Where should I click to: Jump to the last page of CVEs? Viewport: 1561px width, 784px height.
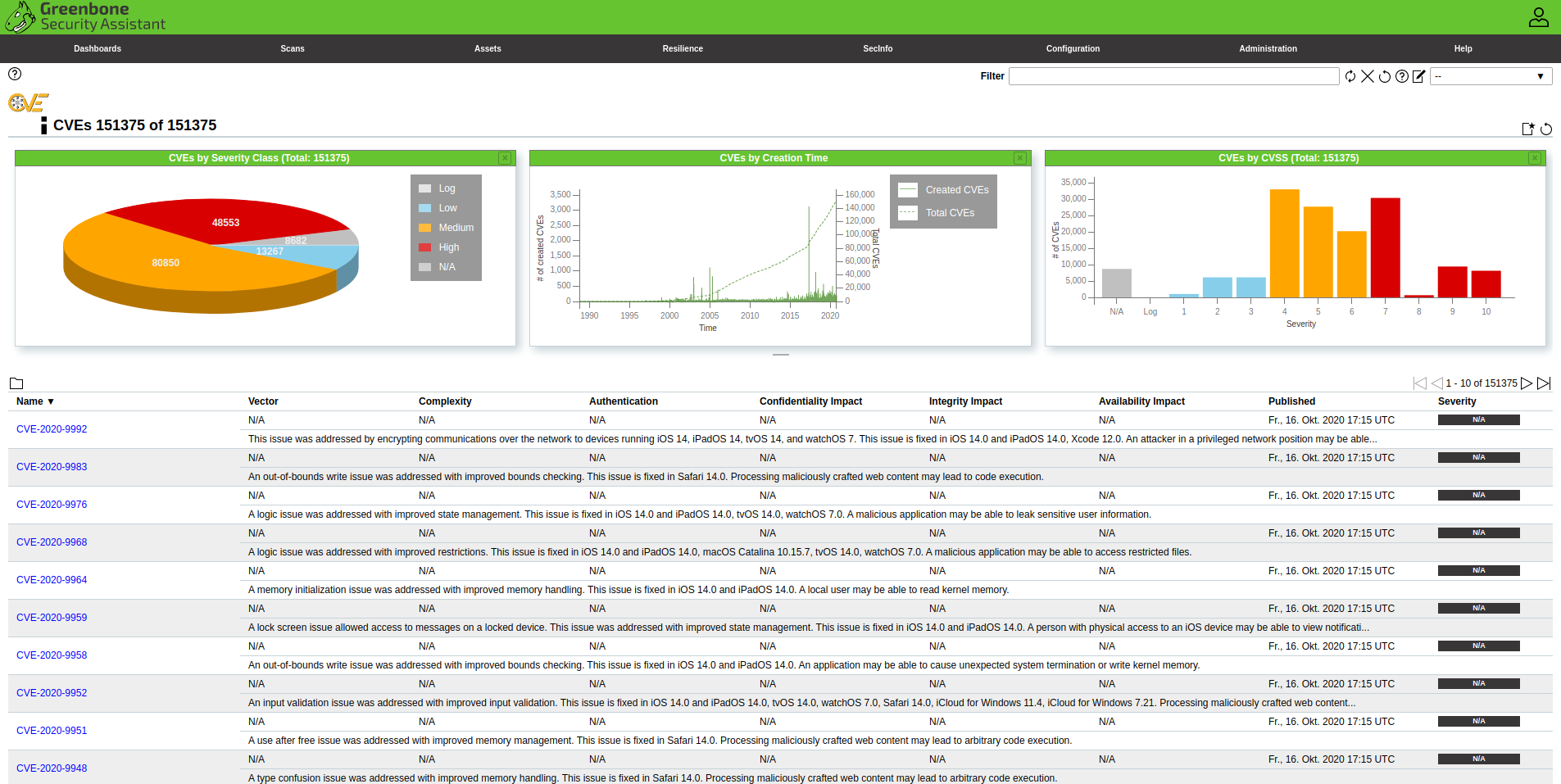pyautogui.click(x=1544, y=383)
